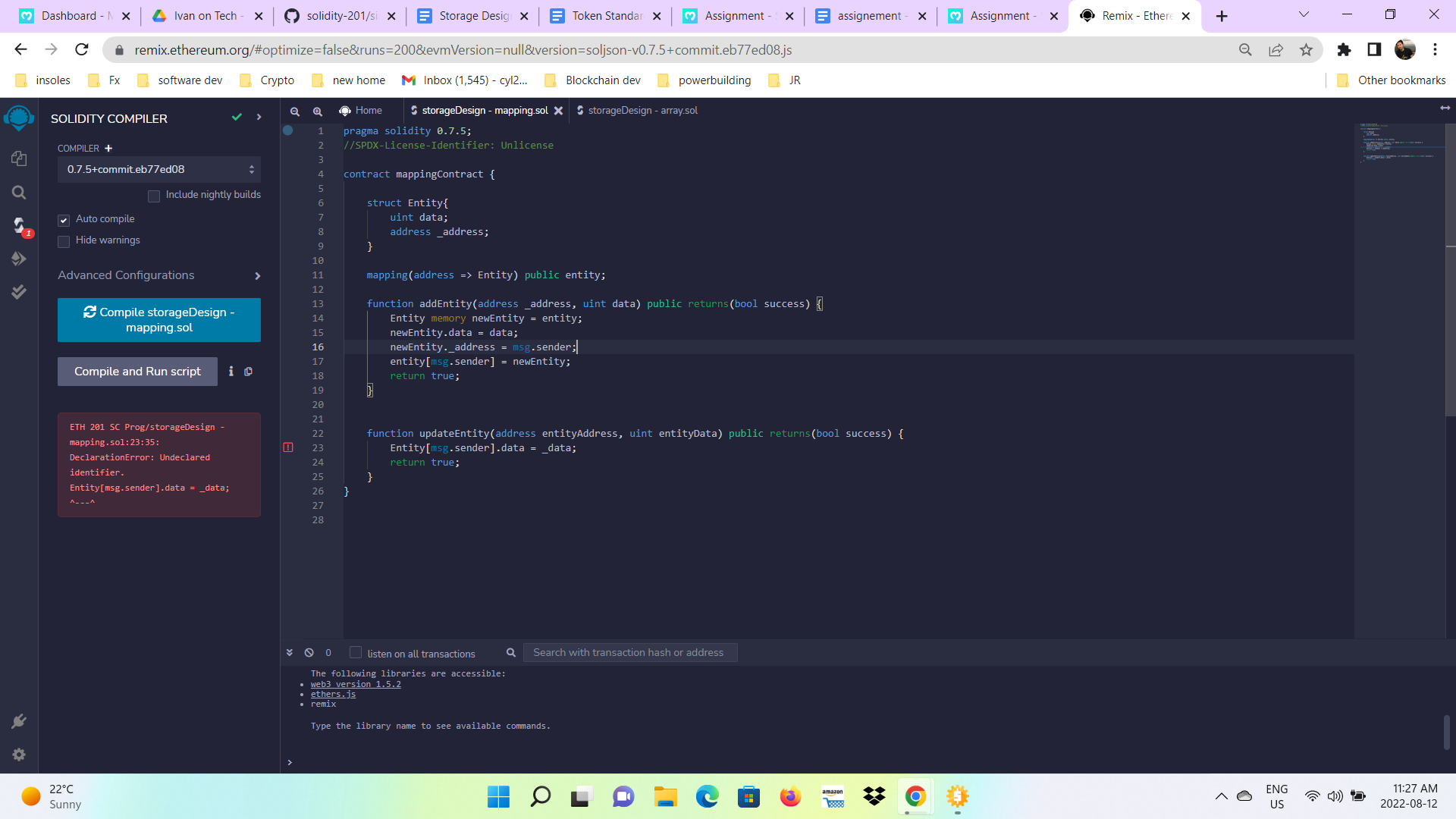Click the DeclarationError message box
The height and width of the screenshot is (819, 1456).
pyautogui.click(x=159, y=465)
